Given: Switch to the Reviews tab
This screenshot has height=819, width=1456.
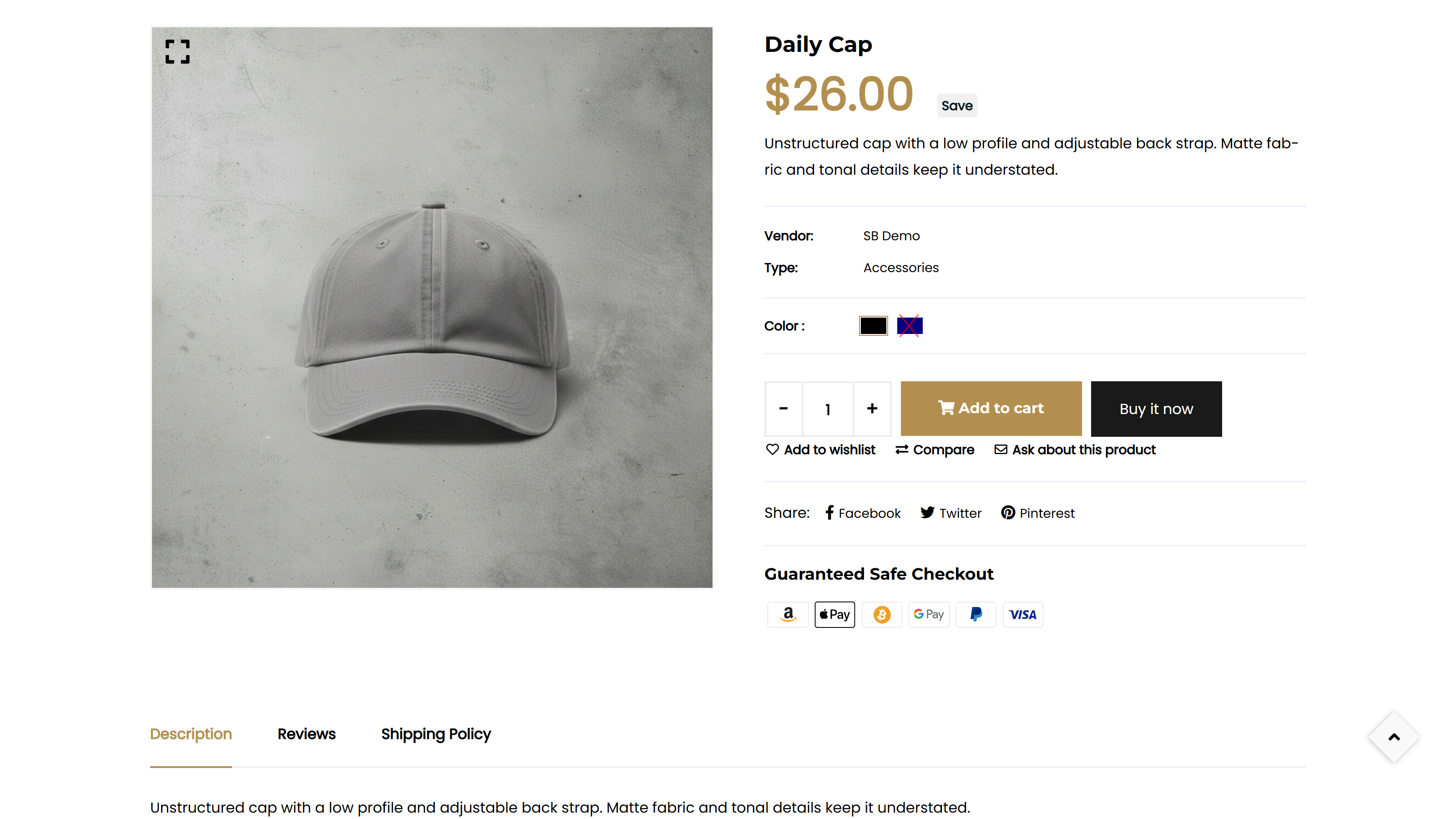Looking at the screenshot, I should (x=306, y=733).
